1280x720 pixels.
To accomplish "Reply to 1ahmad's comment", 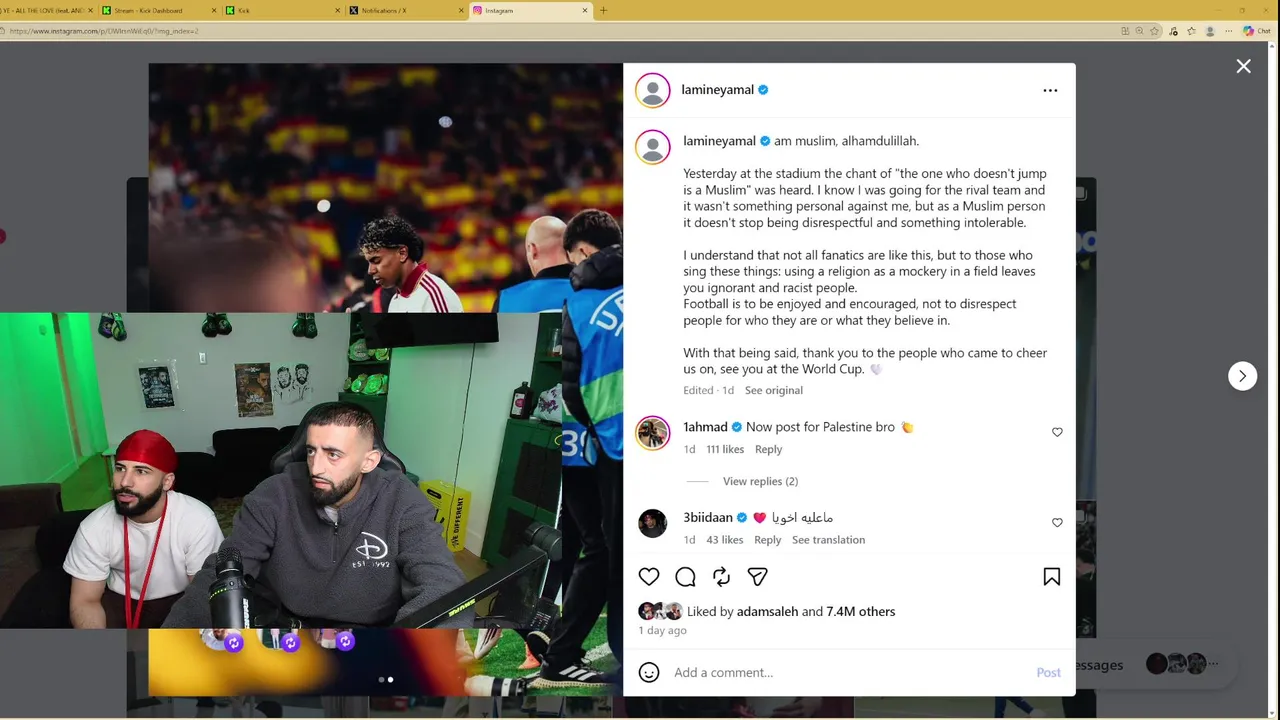I will (x=768, y=449).
